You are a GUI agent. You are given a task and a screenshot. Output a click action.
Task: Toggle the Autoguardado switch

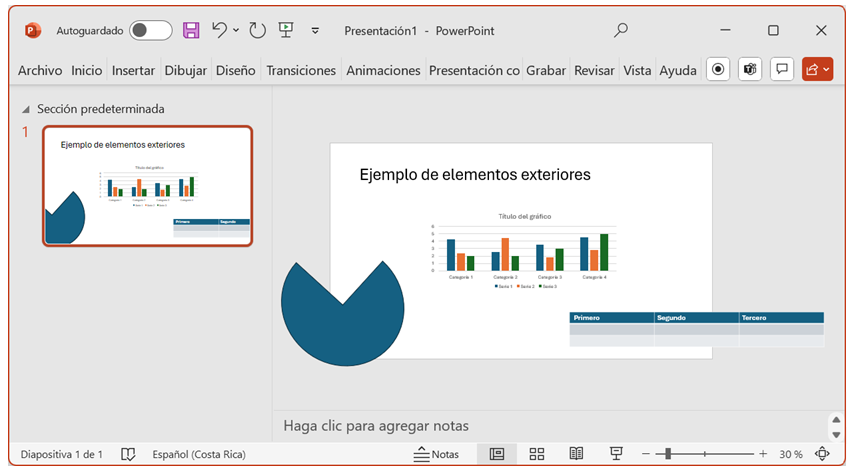[151, 30]
